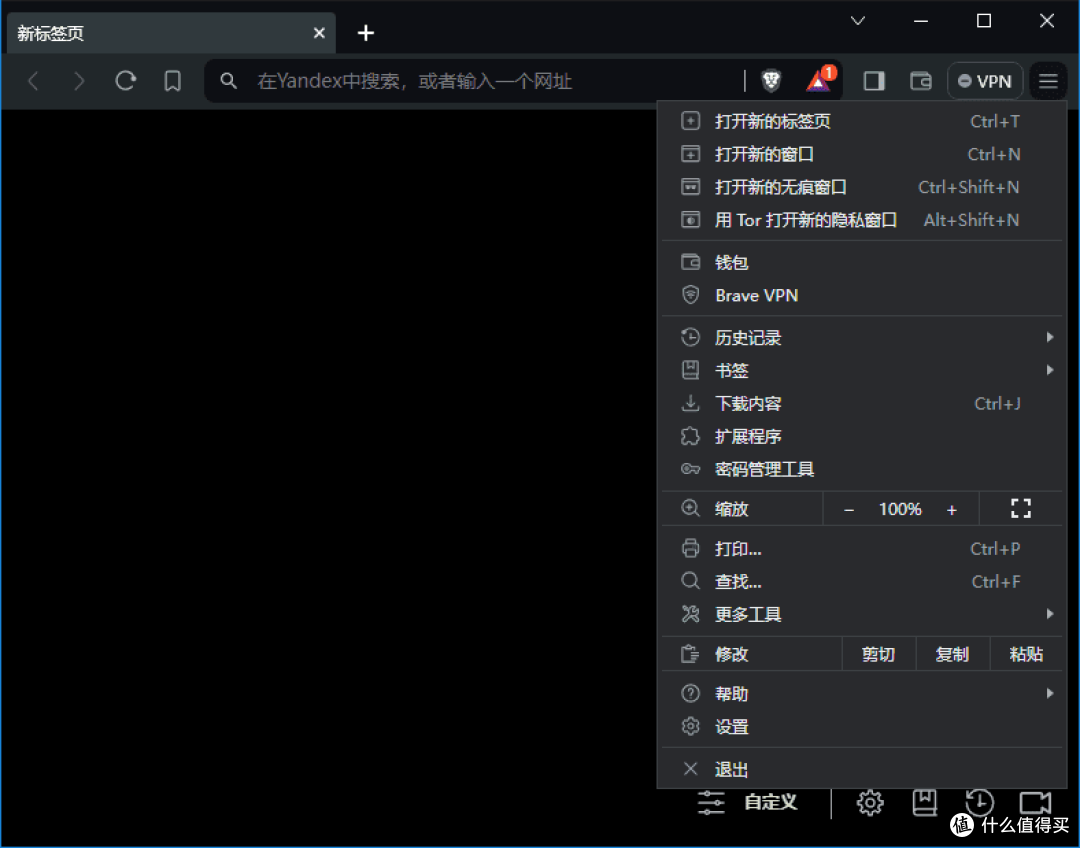Click the 粘贴 button
Image resolution: width=1080 pixels, height=848 pixels.
[1026, 654]
